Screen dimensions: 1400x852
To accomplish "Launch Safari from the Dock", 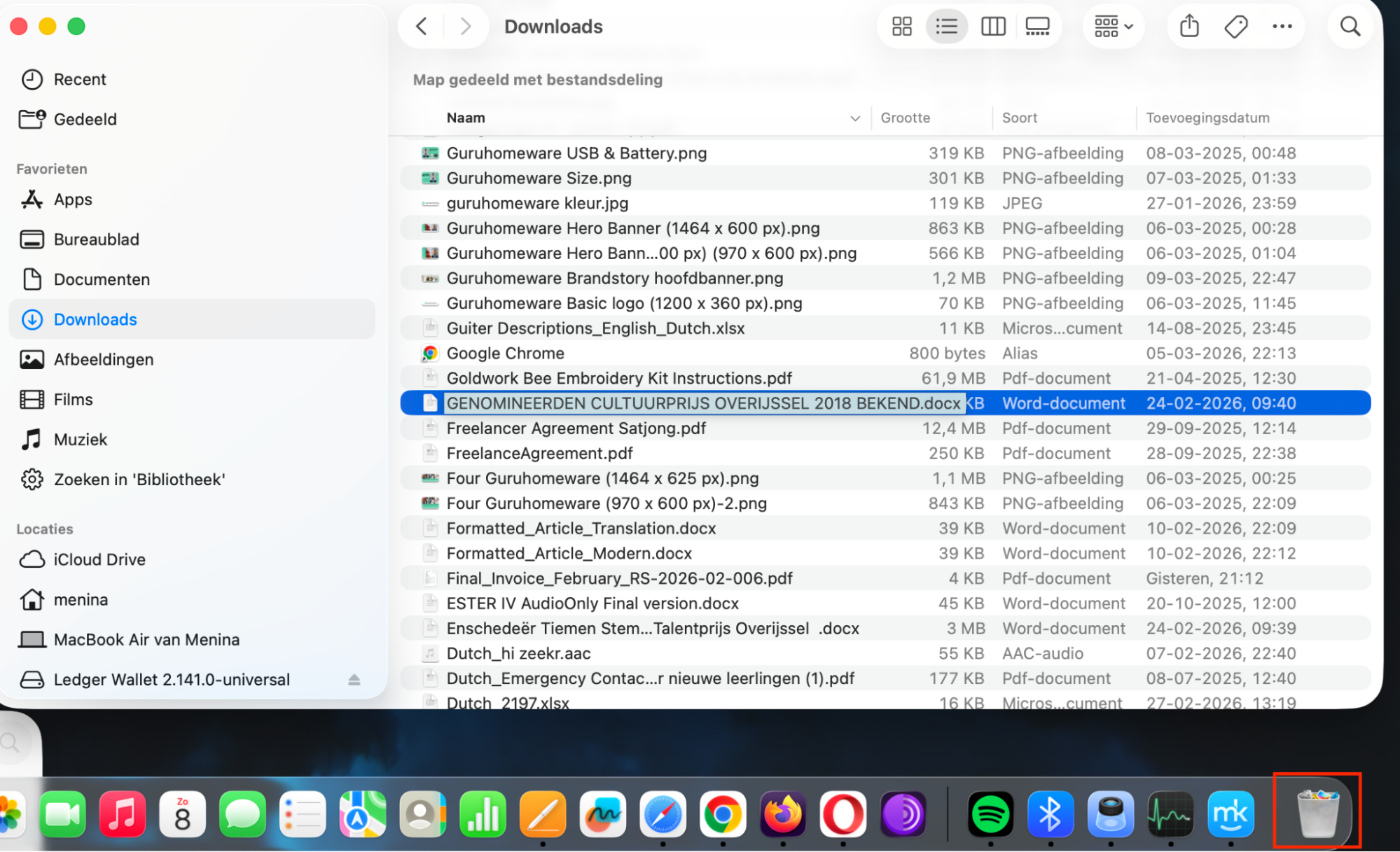I will [x=663, y=813].
